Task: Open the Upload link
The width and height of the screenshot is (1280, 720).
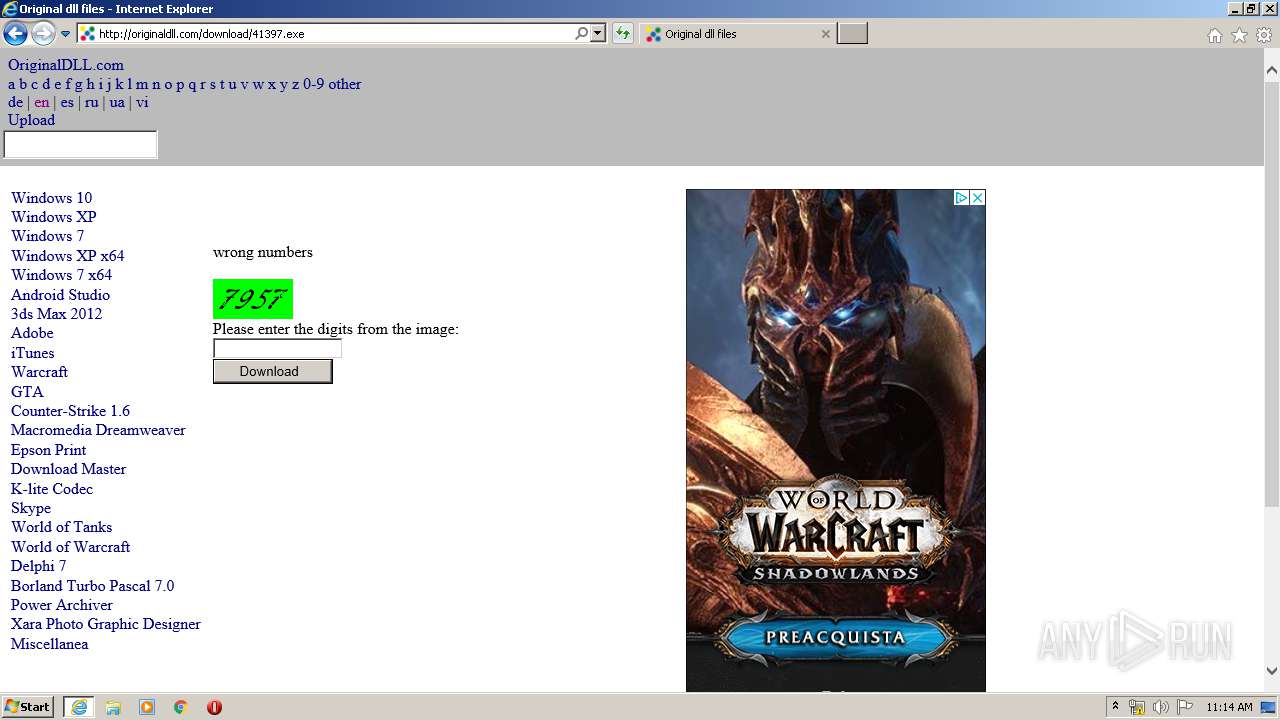Action: 32,120
